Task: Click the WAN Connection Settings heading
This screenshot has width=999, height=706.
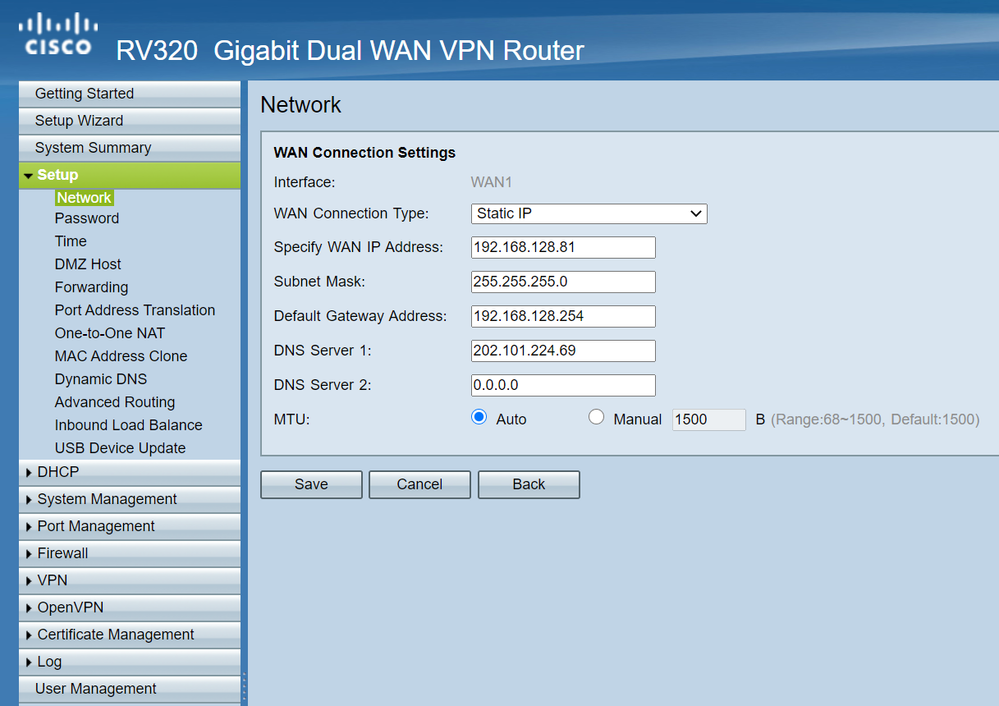Action: [364, 153]
